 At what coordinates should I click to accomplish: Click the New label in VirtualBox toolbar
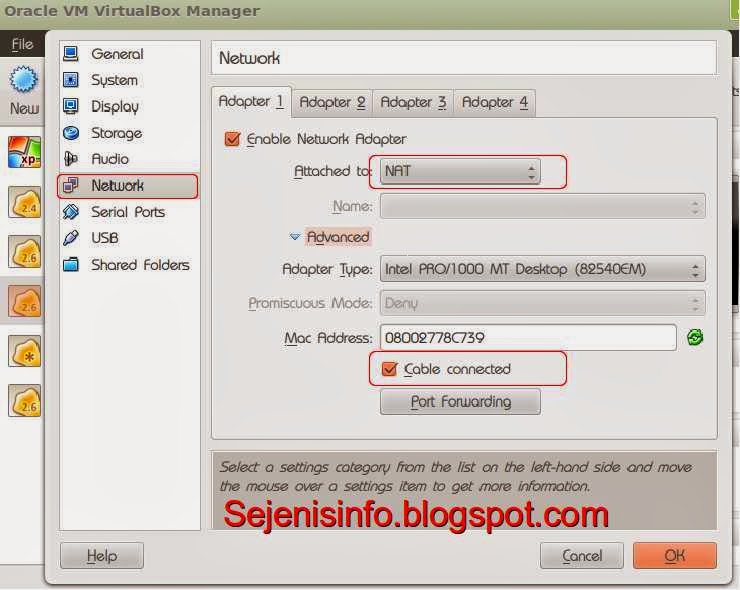click(x=25, y=109)
